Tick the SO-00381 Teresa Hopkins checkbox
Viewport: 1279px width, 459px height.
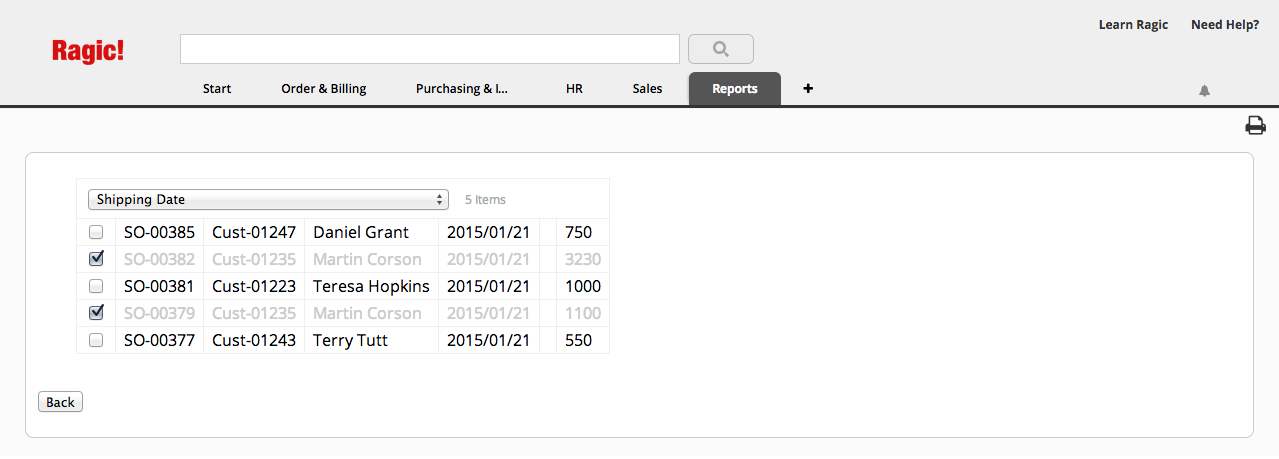coord(96,286)
